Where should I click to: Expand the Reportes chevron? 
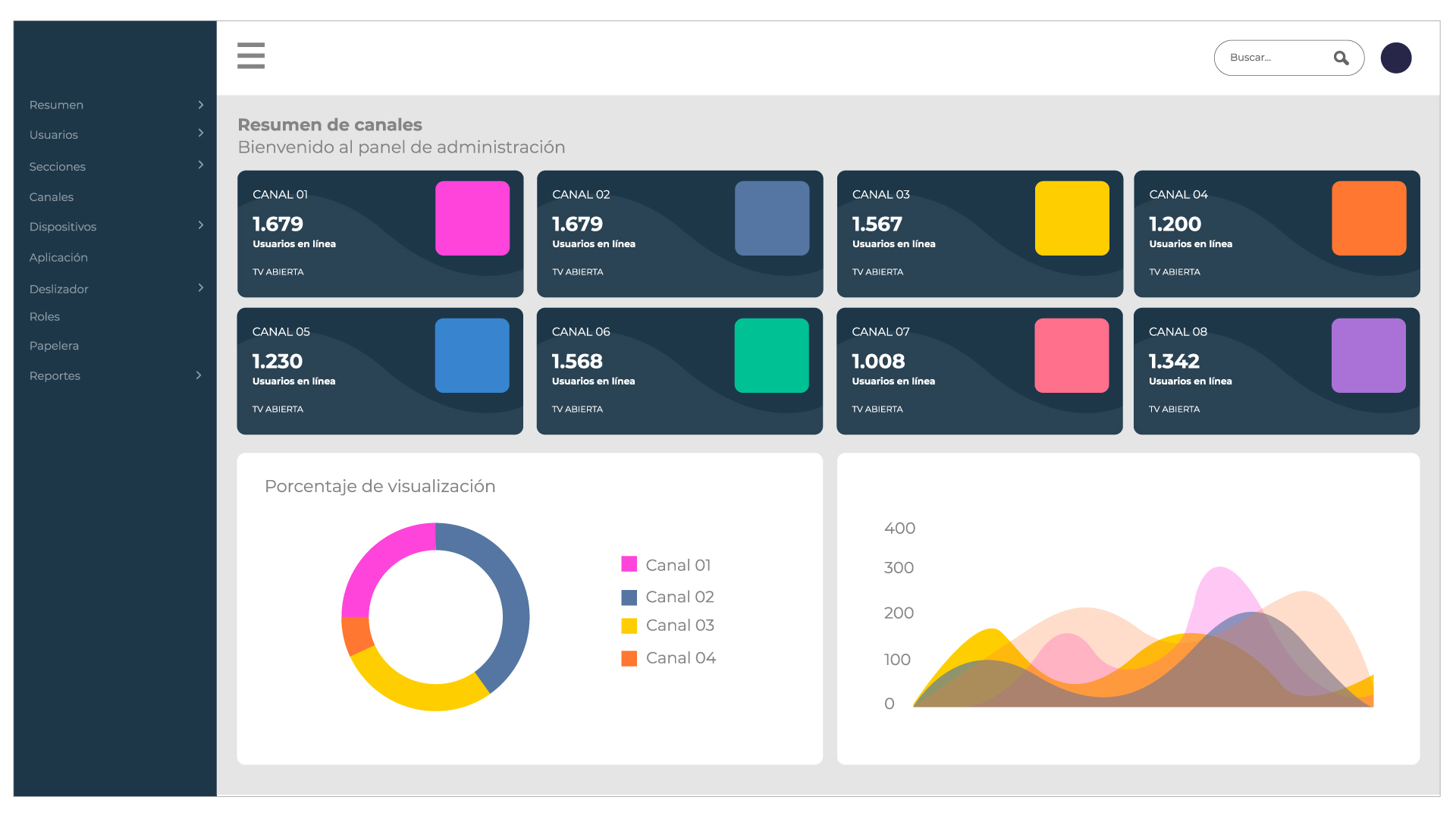point(199,375)
